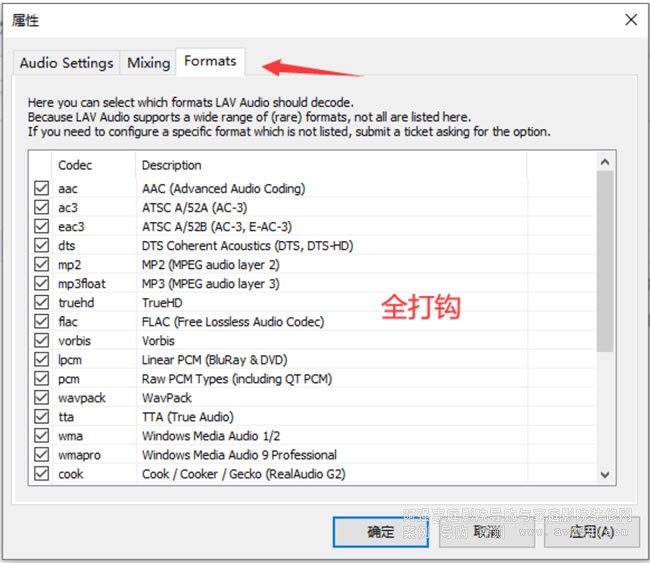Toggle the wmapro checkbox
This screenshot has height=563, width=650.
pyautogui.click(x=41, y=455)
